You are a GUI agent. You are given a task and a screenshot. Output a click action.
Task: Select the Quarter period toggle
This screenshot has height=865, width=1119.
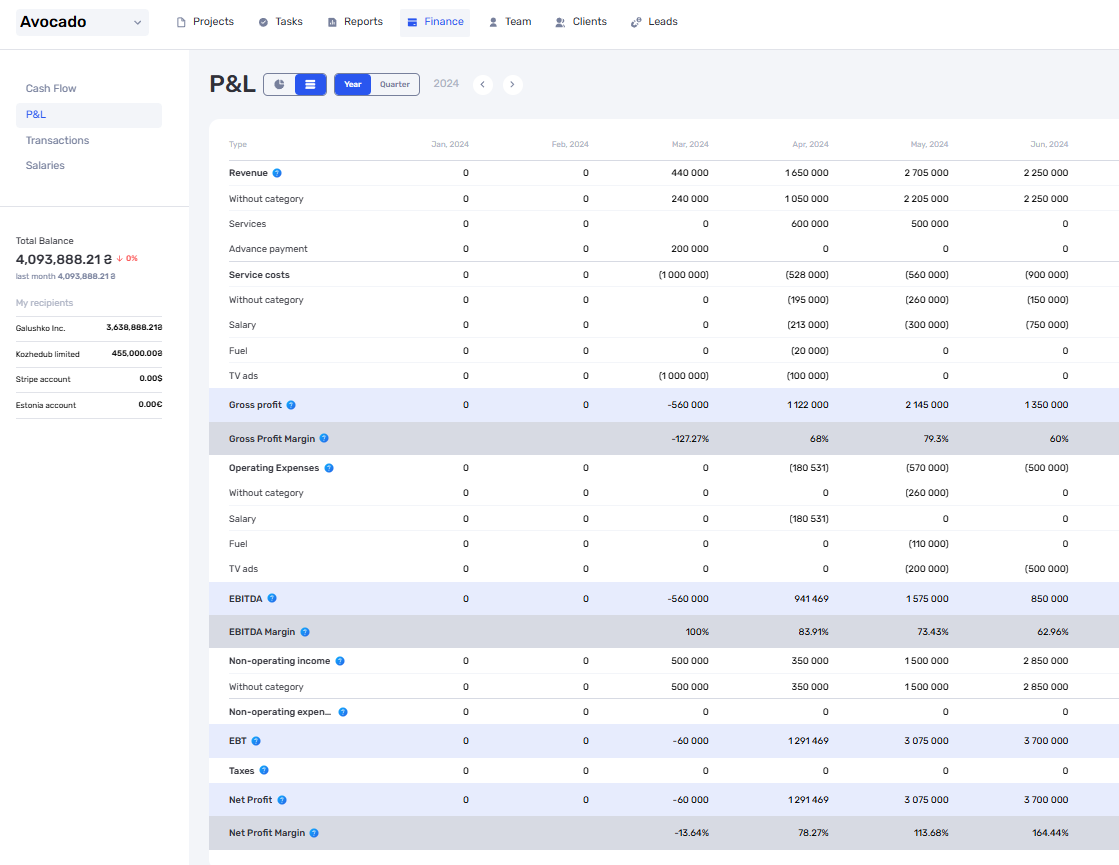(x=395, y=84)
